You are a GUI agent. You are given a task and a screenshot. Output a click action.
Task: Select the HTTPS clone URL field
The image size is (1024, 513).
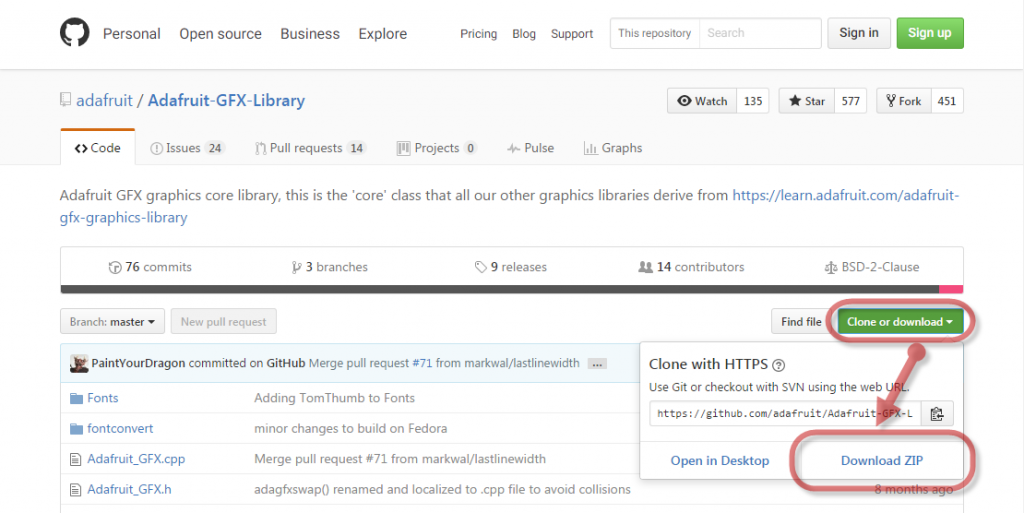pyautogui.click(x=785, y=414)
